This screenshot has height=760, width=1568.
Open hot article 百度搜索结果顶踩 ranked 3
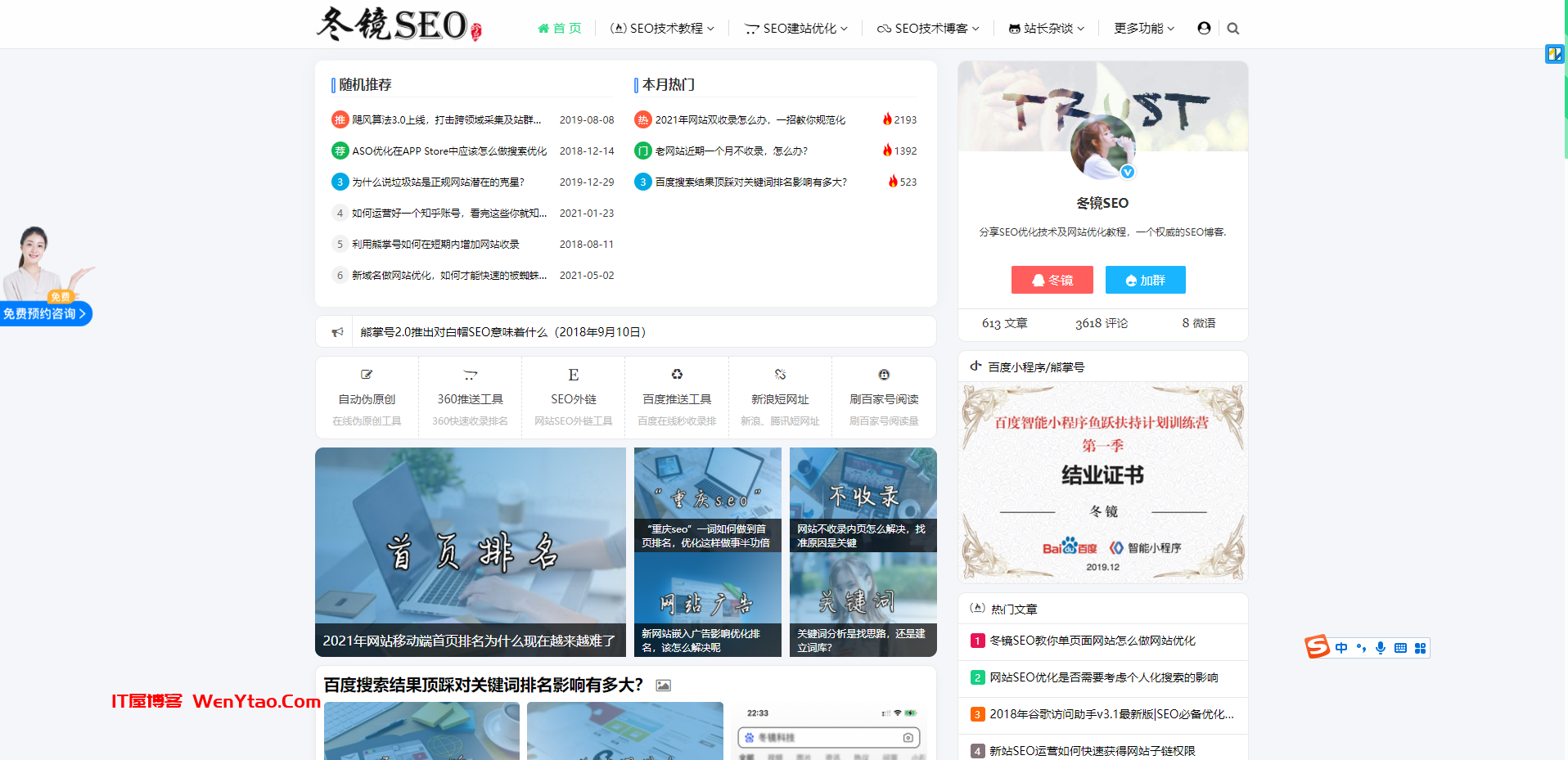(x=751, y=182)
